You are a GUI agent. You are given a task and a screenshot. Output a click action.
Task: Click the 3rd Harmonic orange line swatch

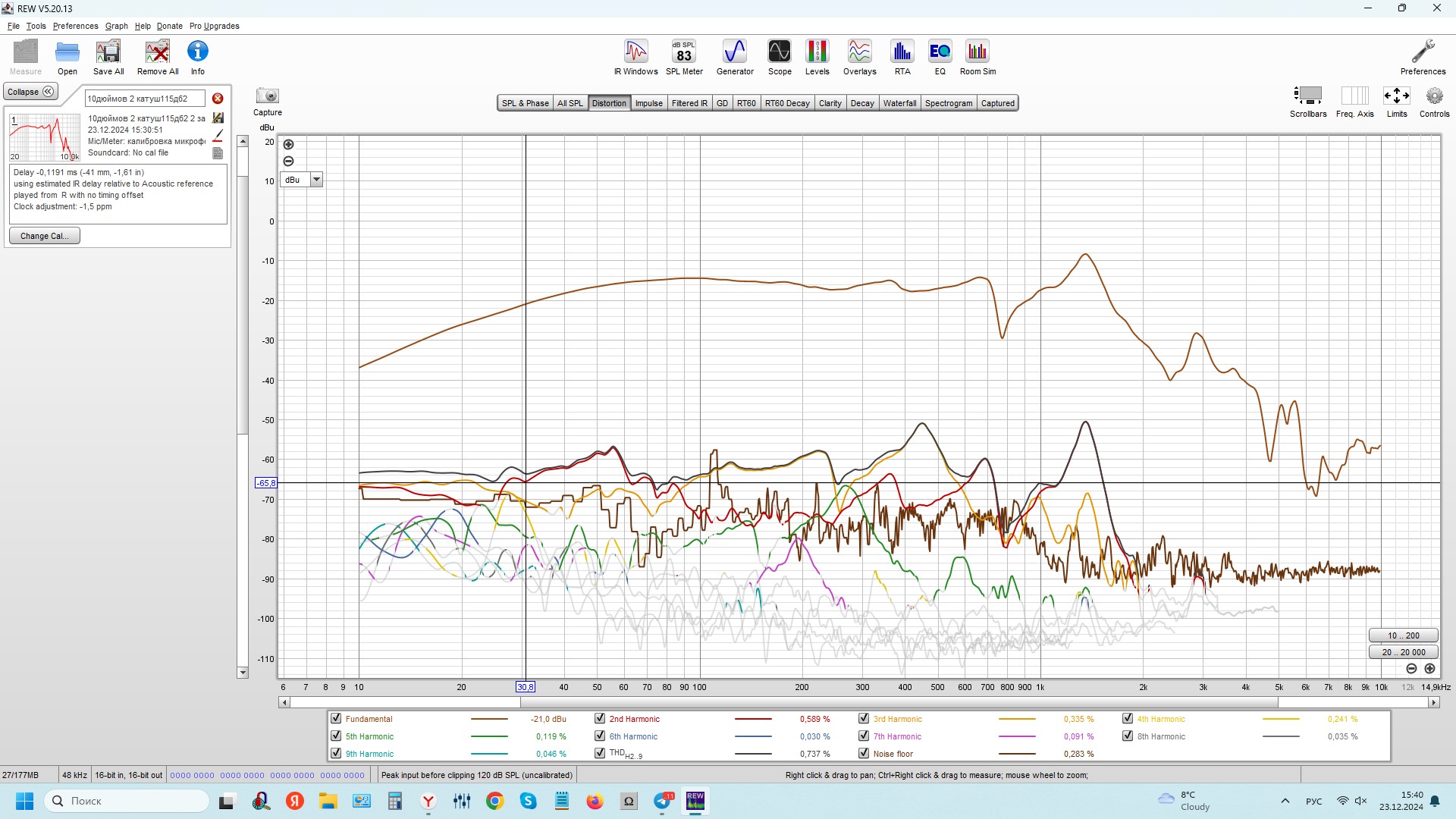coord(1016,719)
